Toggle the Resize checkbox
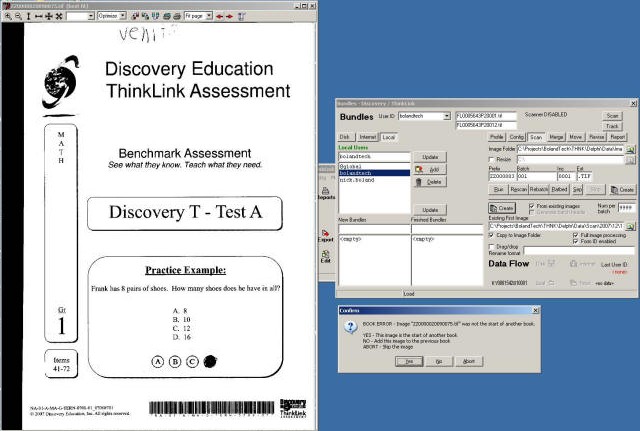Viewport: 640px width, 431px height. pos(491,160)
